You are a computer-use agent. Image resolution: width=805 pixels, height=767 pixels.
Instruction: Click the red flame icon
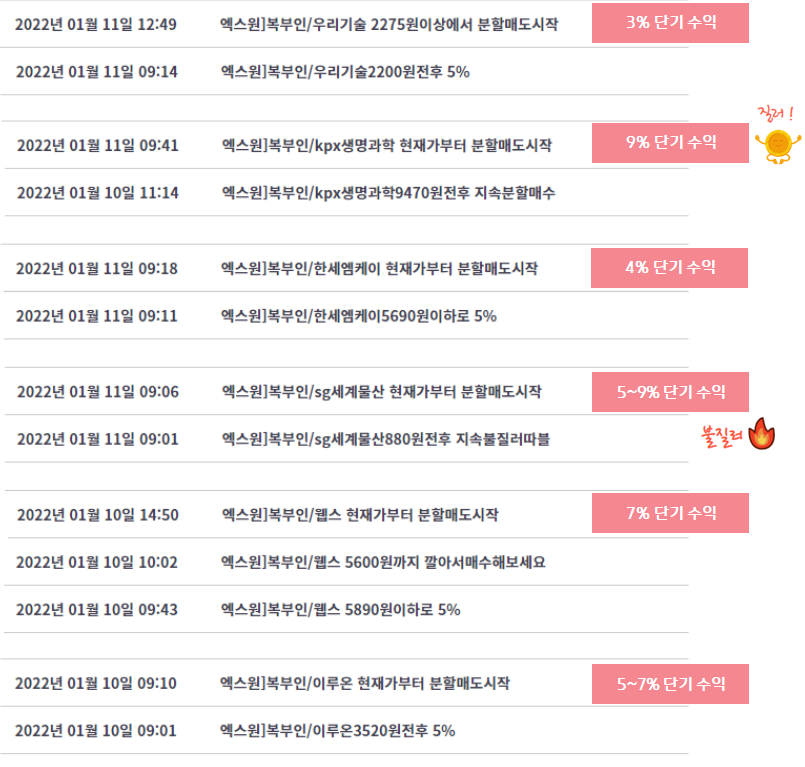click(762, 434)
